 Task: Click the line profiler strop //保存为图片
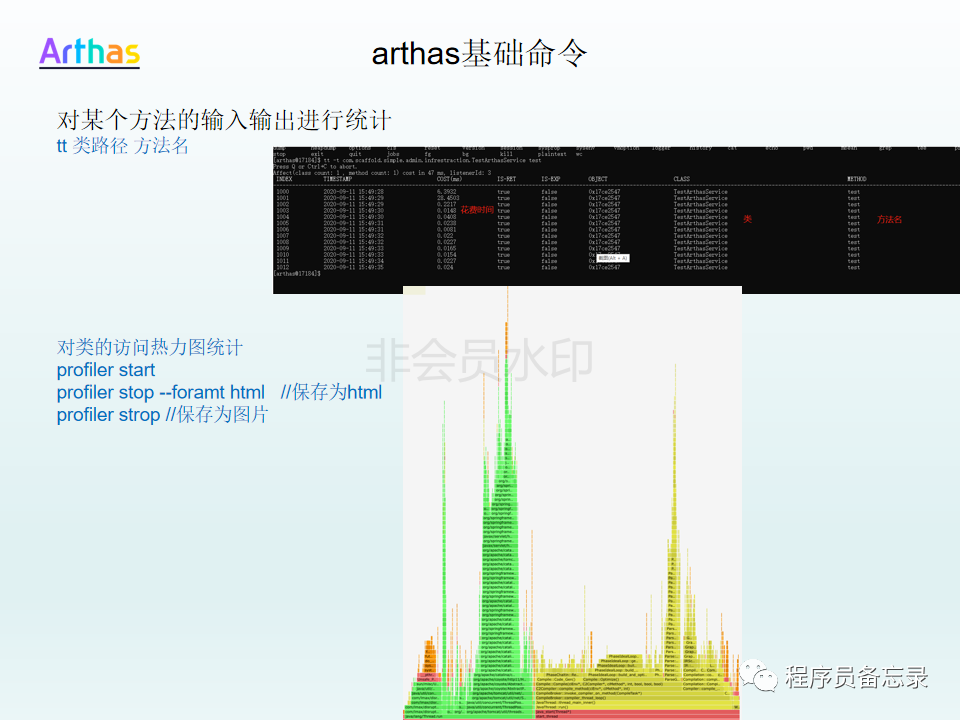pos(162,414)
